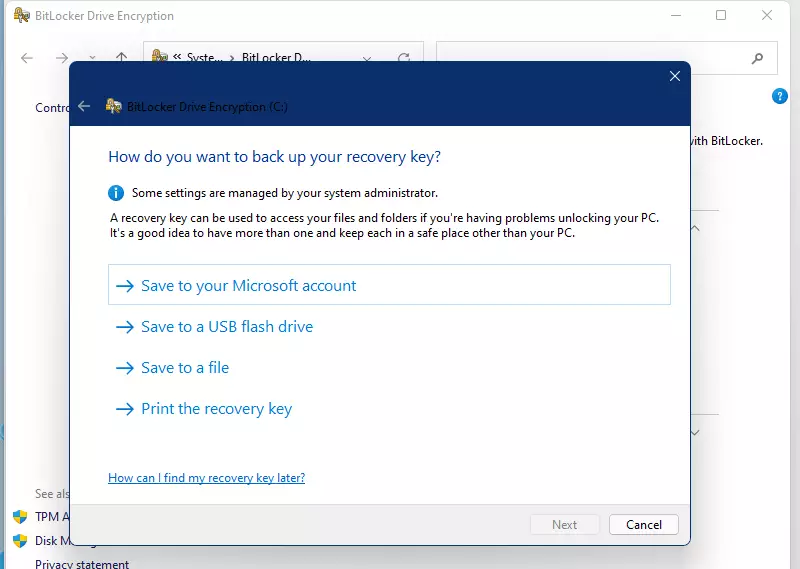The image size is (800, 569).
Task: Open recent locations dropdown in Control Panel
Action: click(92, 58)
